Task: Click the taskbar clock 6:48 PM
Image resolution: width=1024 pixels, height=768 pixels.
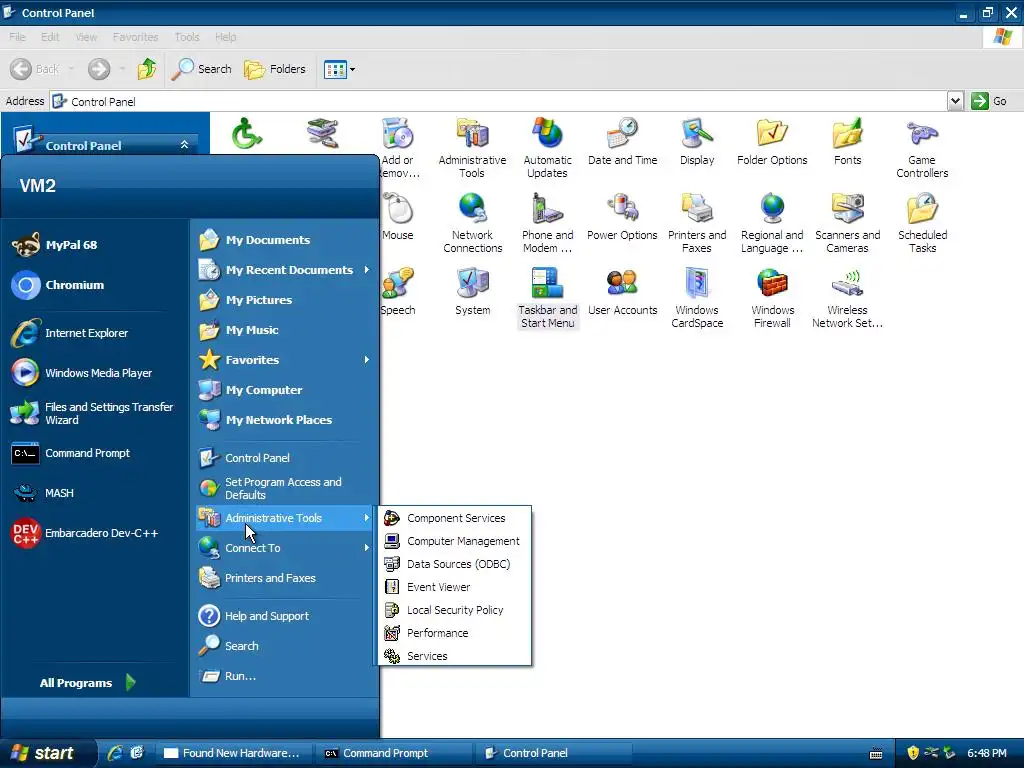Action: pos(987,753)
